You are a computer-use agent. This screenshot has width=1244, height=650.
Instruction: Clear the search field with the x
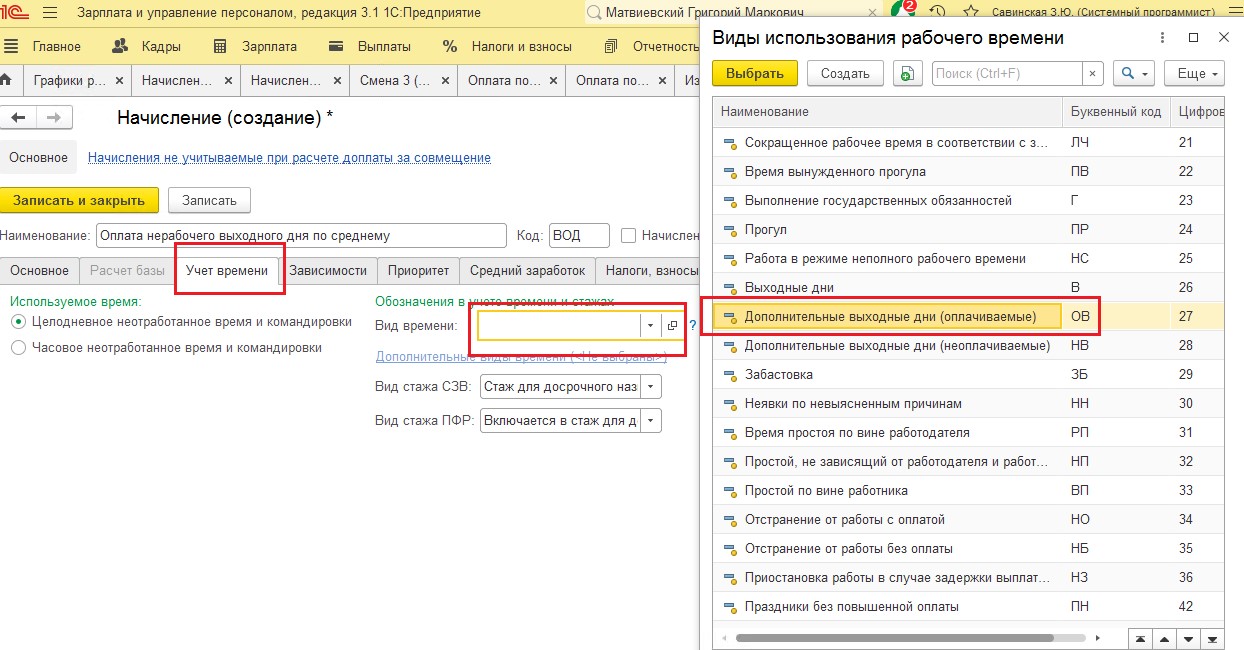1093,73
